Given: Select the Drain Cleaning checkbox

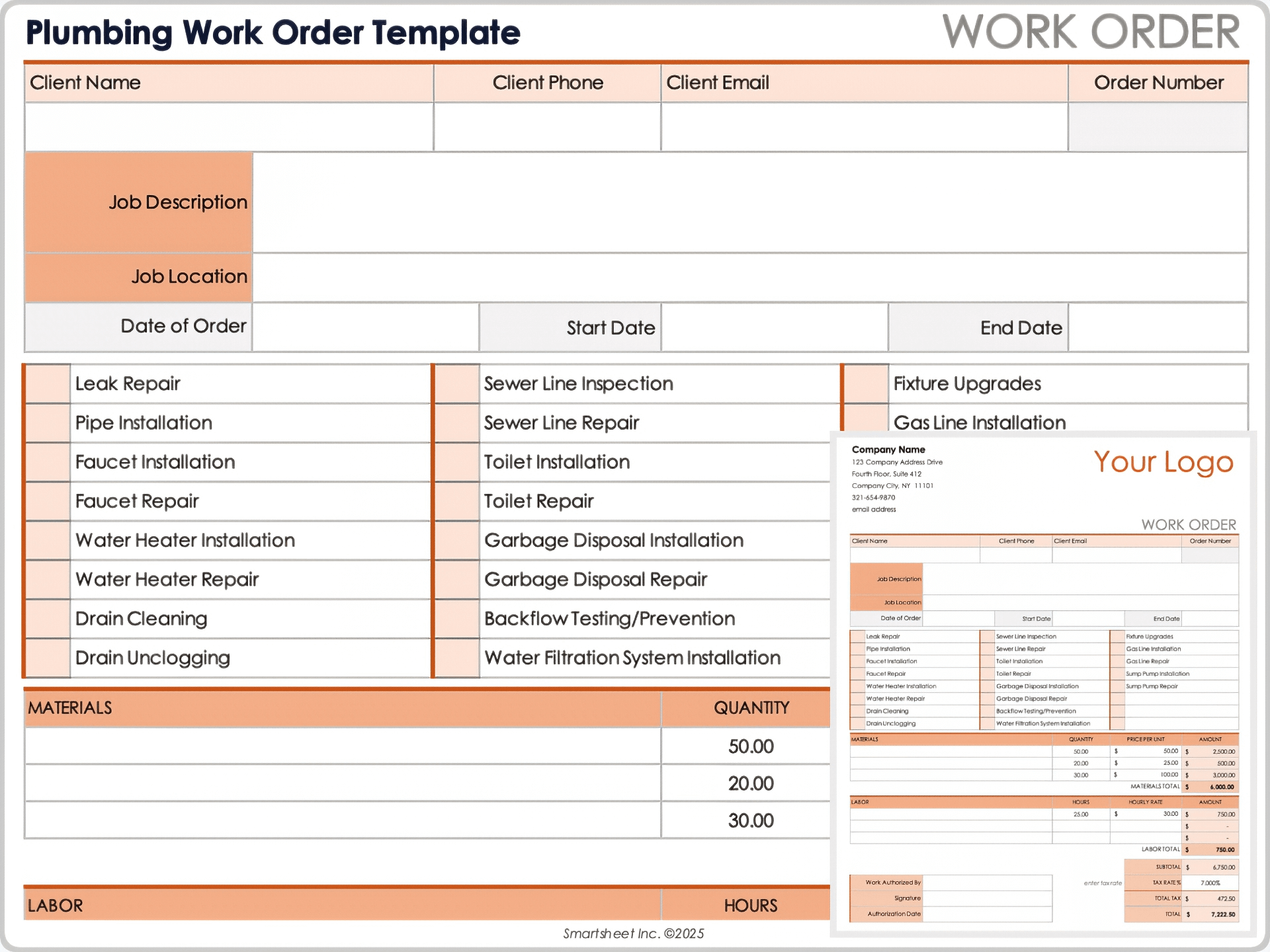Looking at the screenshot, I should point(48,618).
